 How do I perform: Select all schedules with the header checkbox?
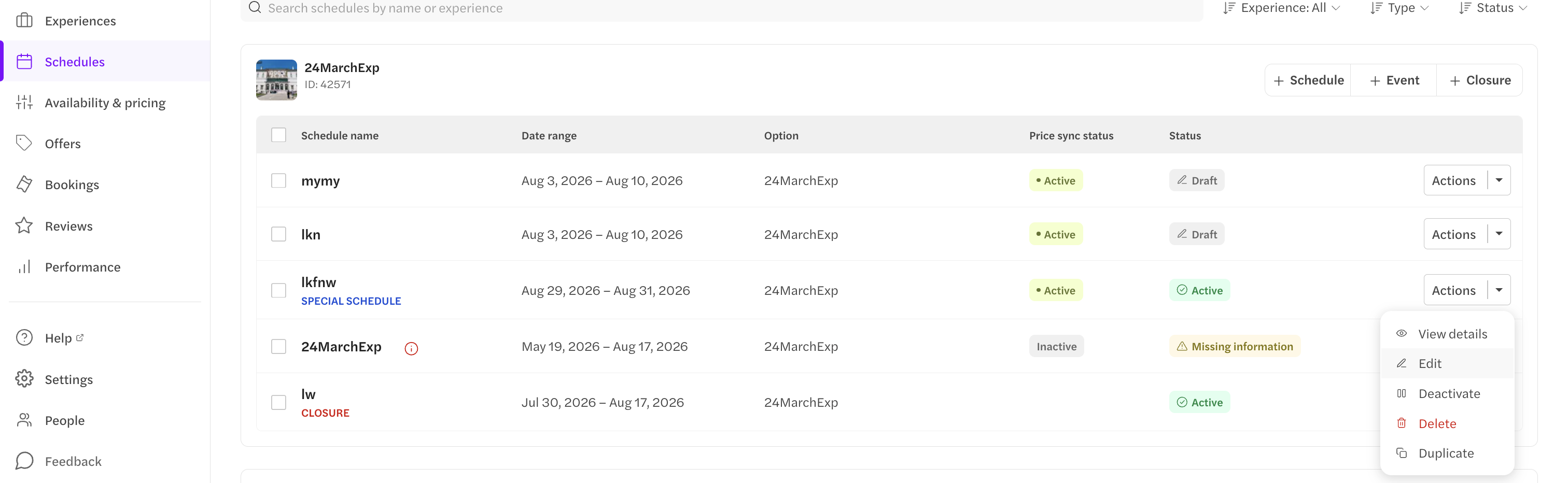pos(279,135)
